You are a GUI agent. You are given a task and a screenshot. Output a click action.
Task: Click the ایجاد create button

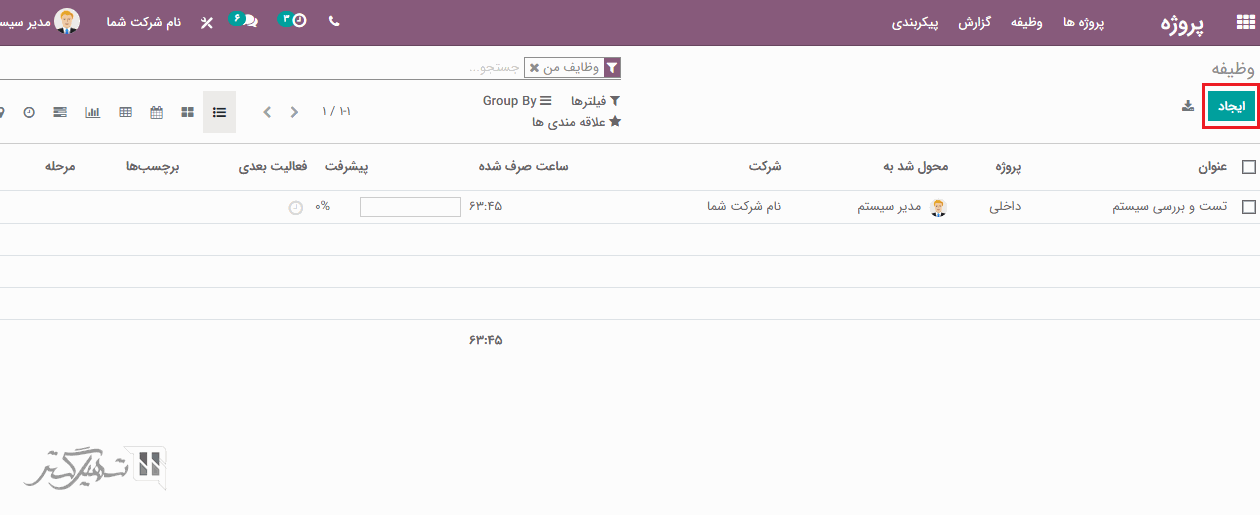[1230, 106]
